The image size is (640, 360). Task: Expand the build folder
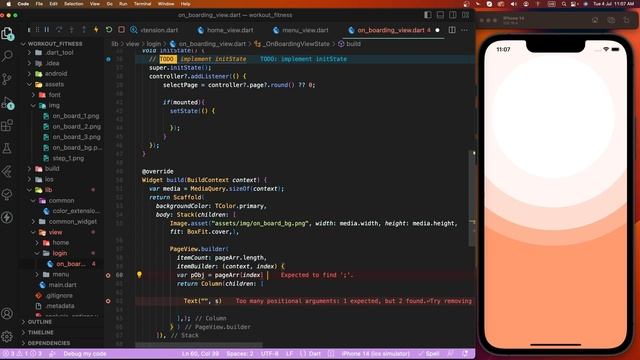pyautogui.click(x=52, y=169)
